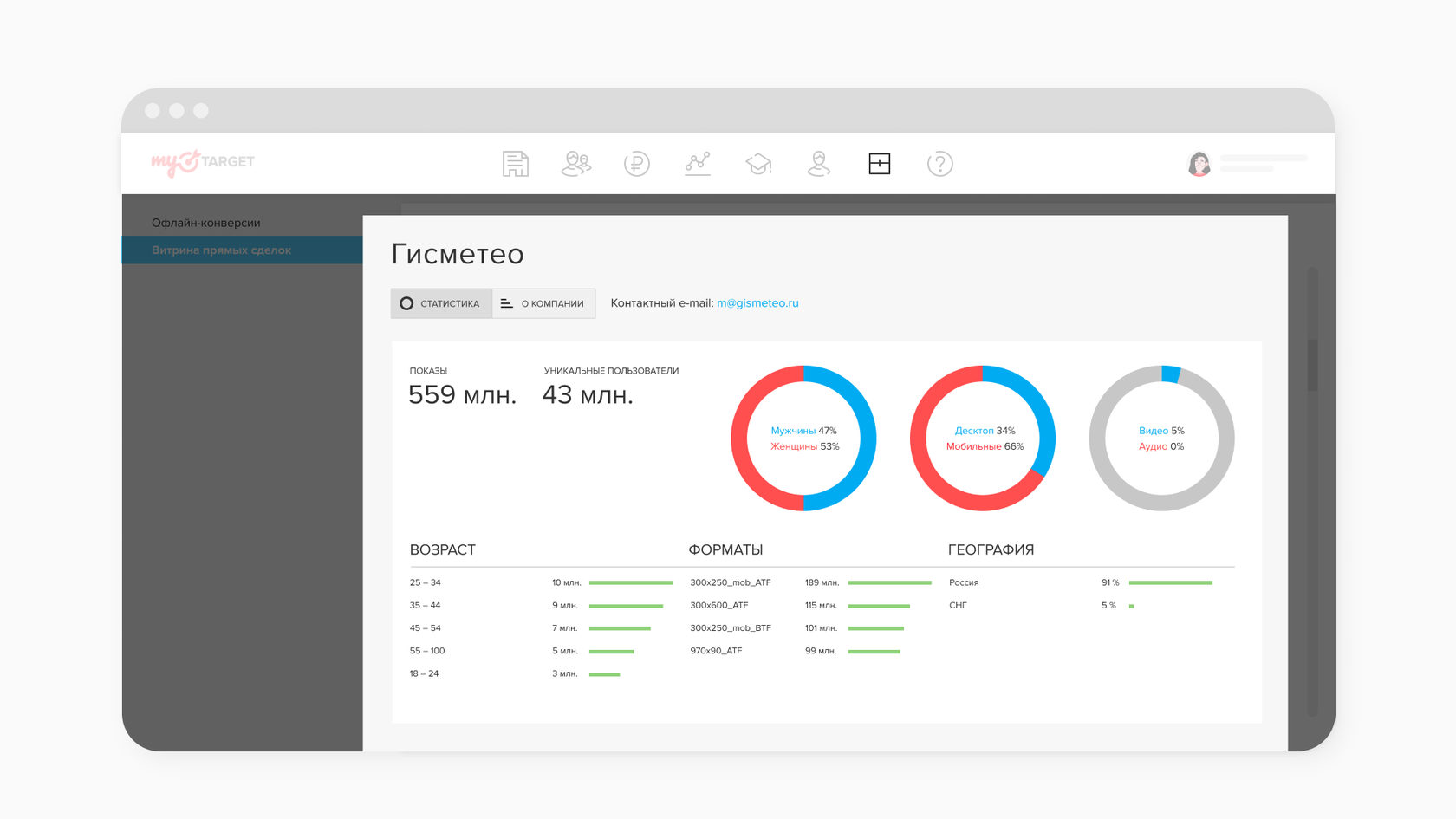Screen dimensions: 1456x819
Task: Click the ГЕОГРАФИЯ section heading
Action: (991, 550)
